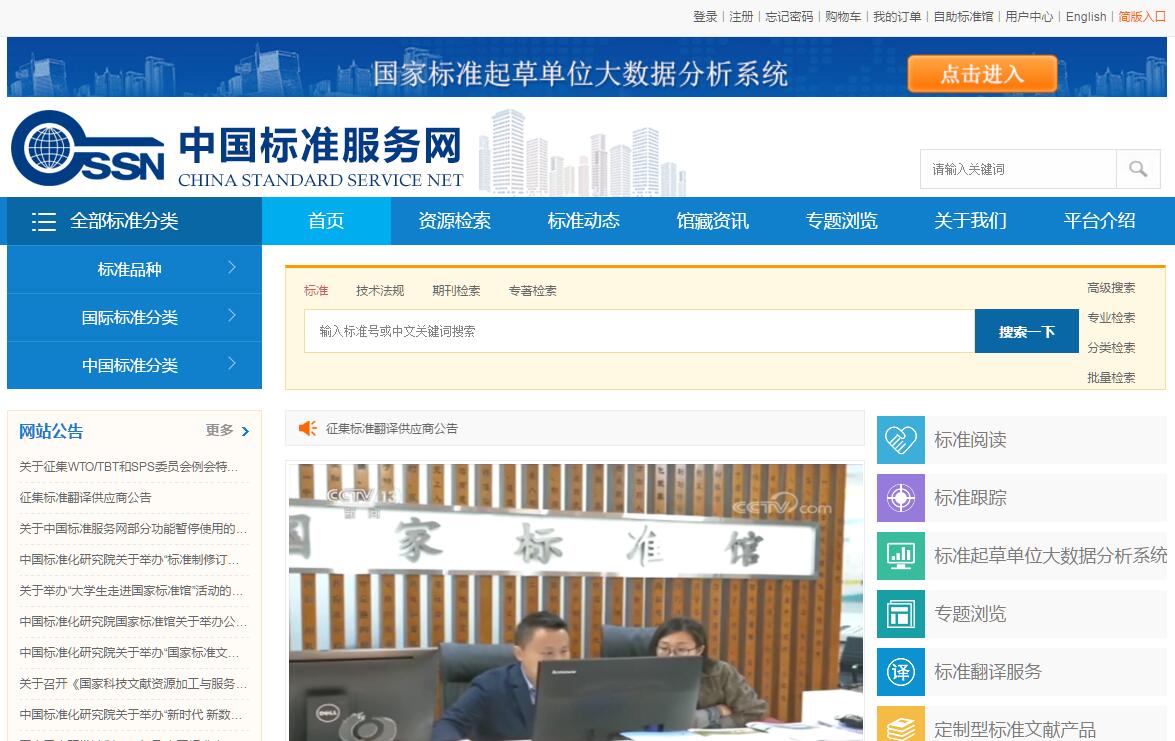The width and height of the screenshot is (1175, 741).
Task: Select the 标准翻译服务 translate icon
Action: 901,672
